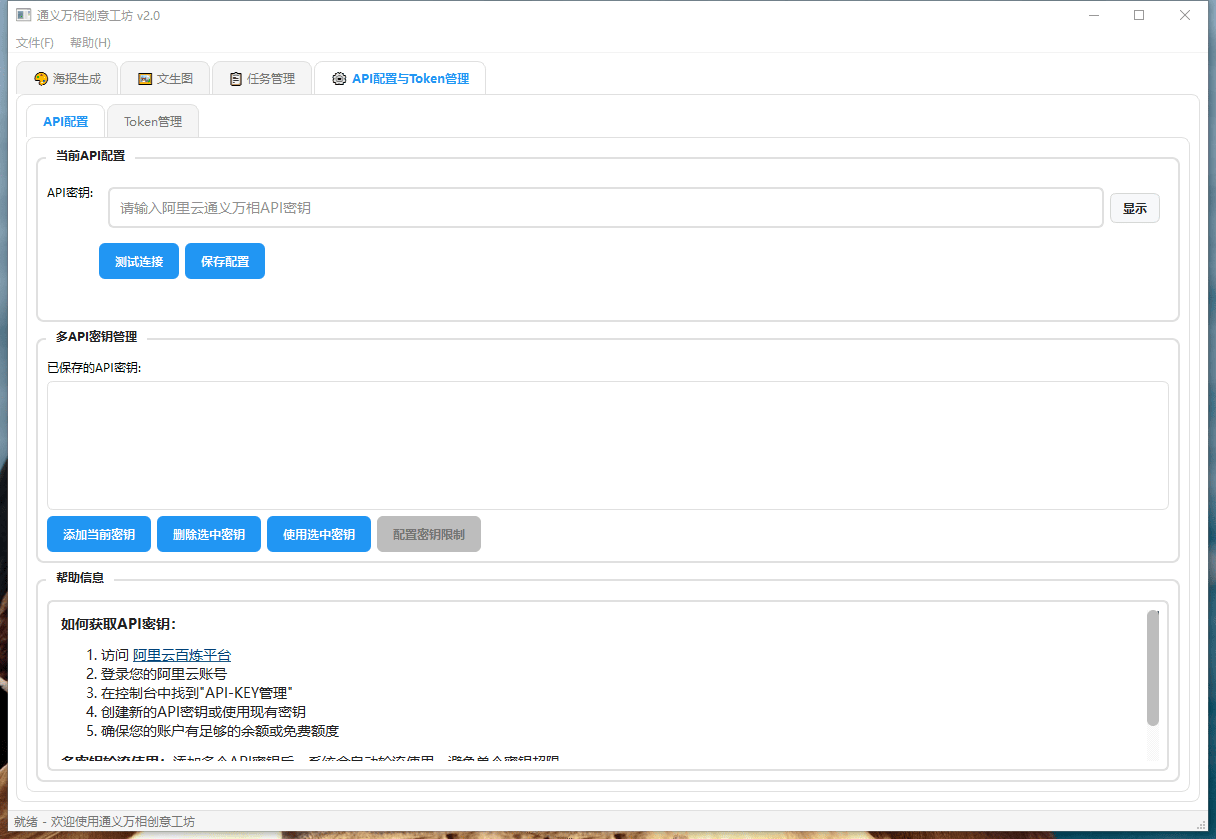Screen dimensions: 1216x839
Task: Open the 文件(F) menu
Action: 35,43
